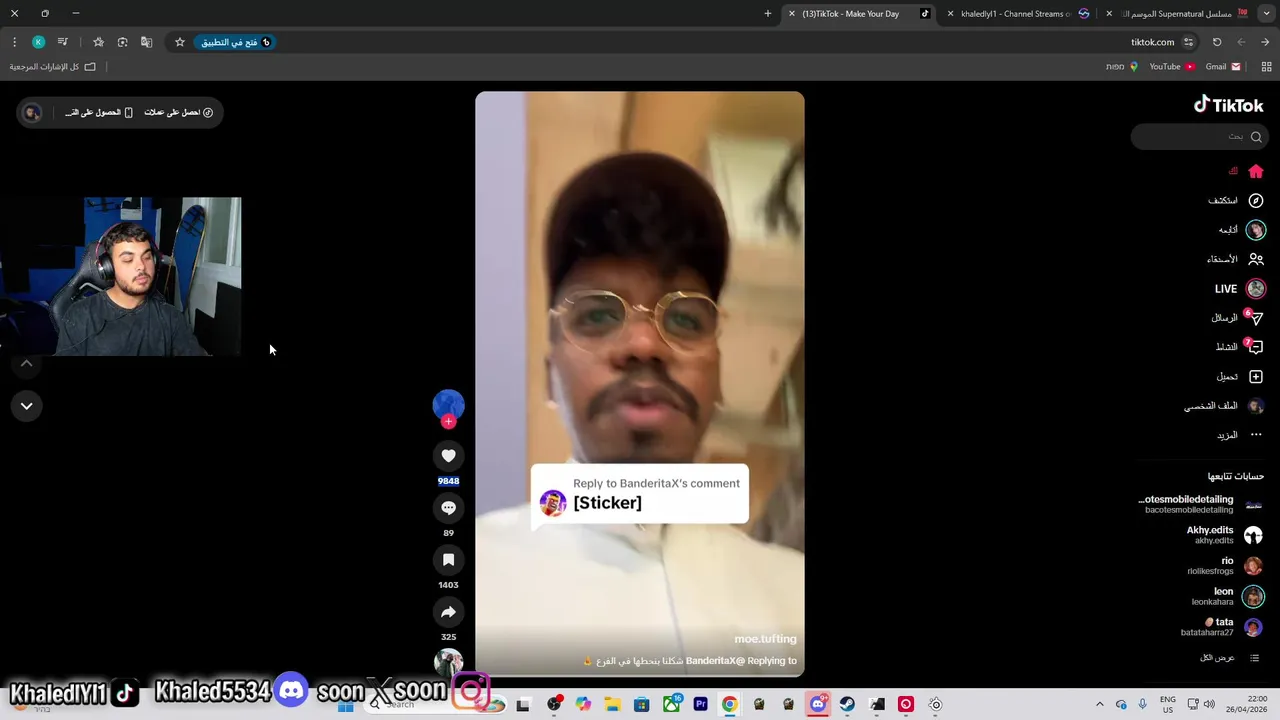Open leon leonkahara followed account
The width and height of the screenshot is (1280, 720).
click(1227, 597)
